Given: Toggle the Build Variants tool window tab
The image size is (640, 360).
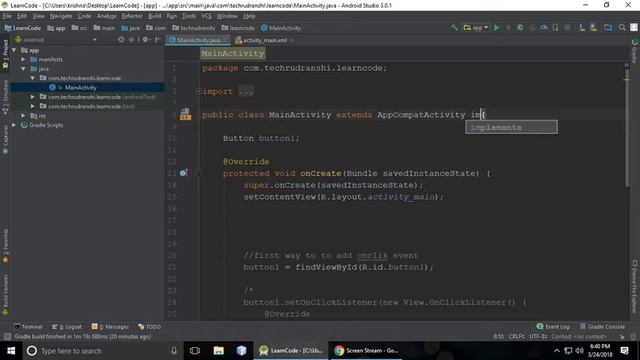Looking at the screenshot, I should (x=5, y=295).
